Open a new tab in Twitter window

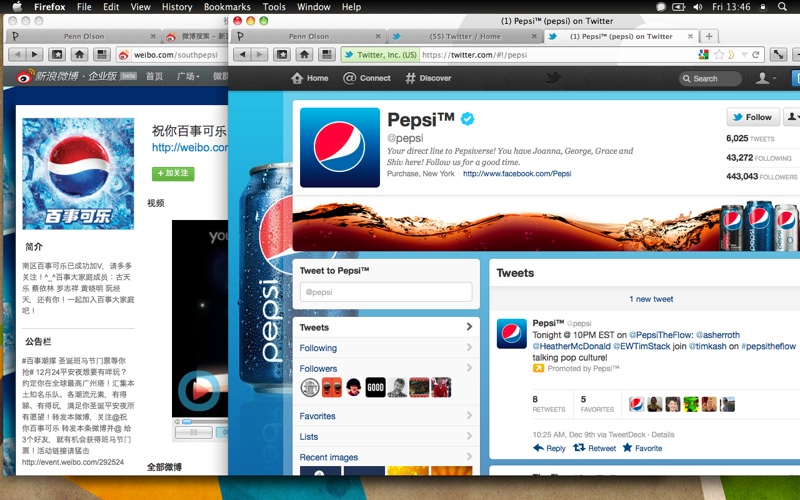709,36
